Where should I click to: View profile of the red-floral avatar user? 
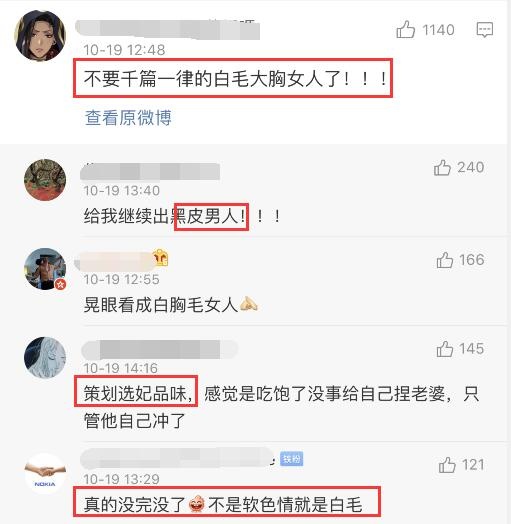click(45, 180)
